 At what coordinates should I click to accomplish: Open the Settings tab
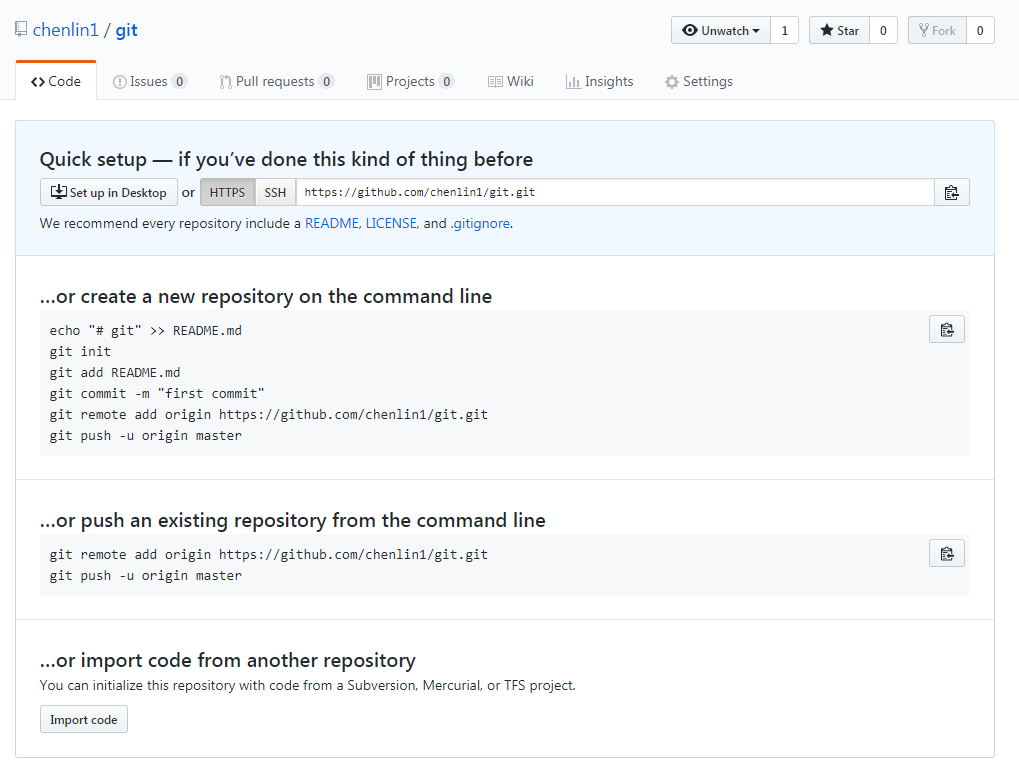coord(699,81)
